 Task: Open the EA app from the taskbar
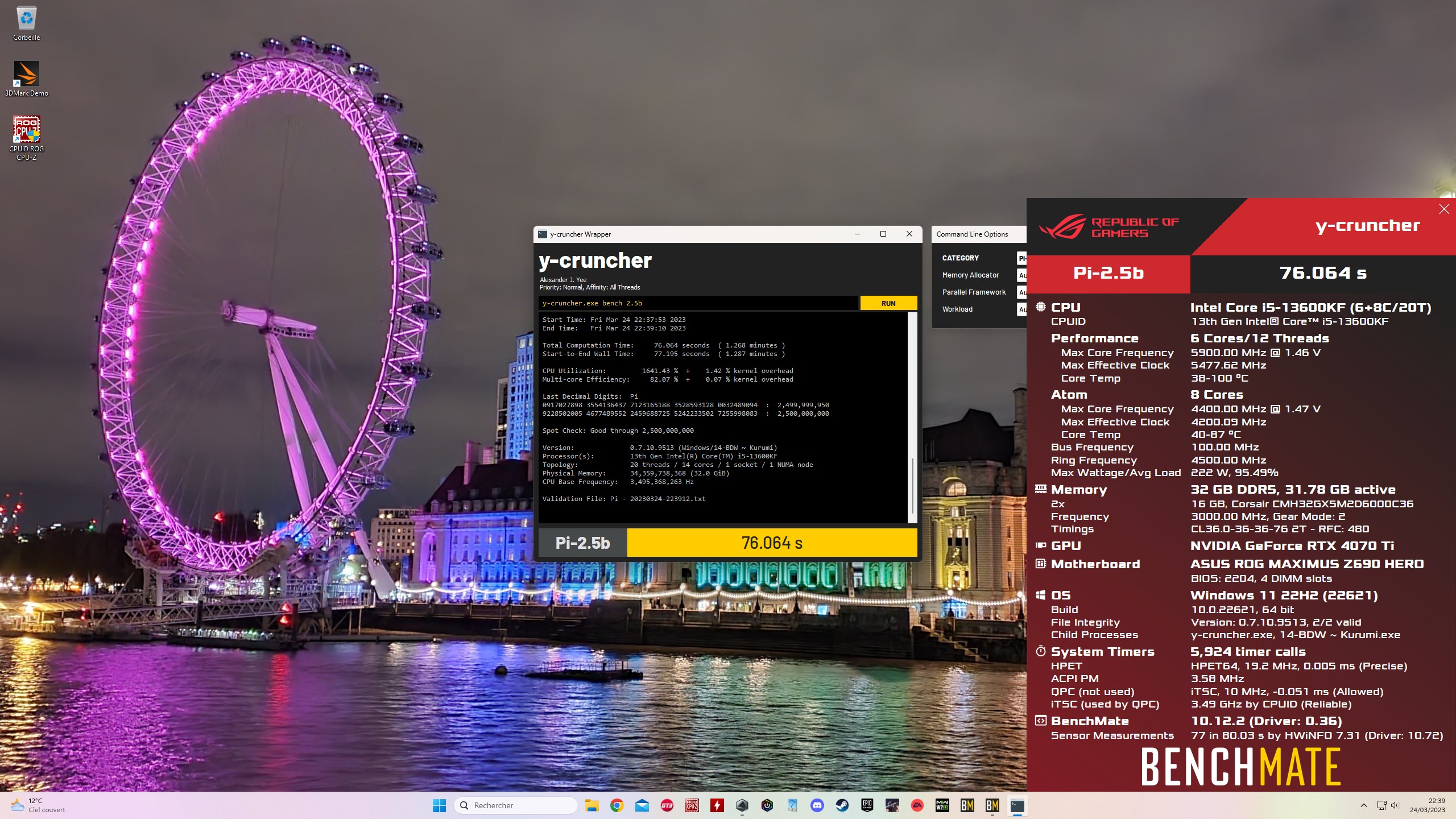pos(917,805)
